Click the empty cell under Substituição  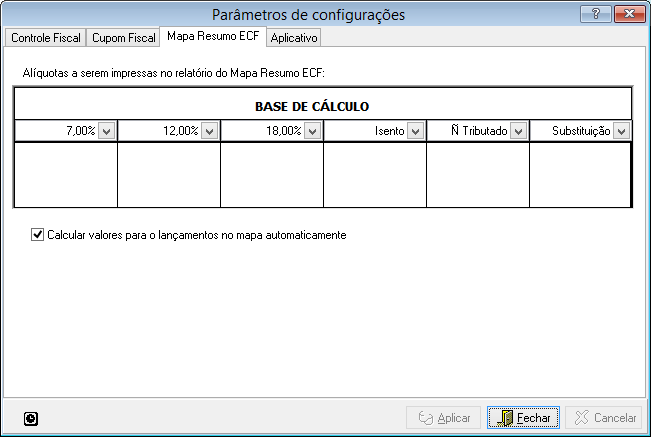(x=580, y=174)
